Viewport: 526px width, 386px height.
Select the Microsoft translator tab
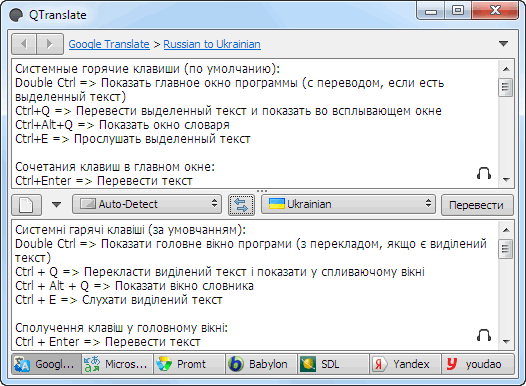click(117, 364)
